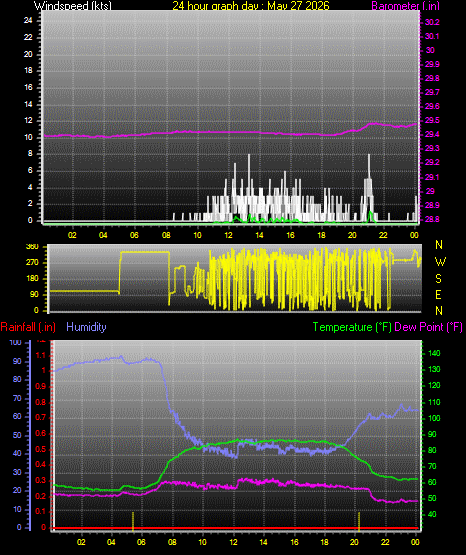Click the E compass label beside wind direction
The width and height of the screenshot is (466, 555).
(438, 294)
